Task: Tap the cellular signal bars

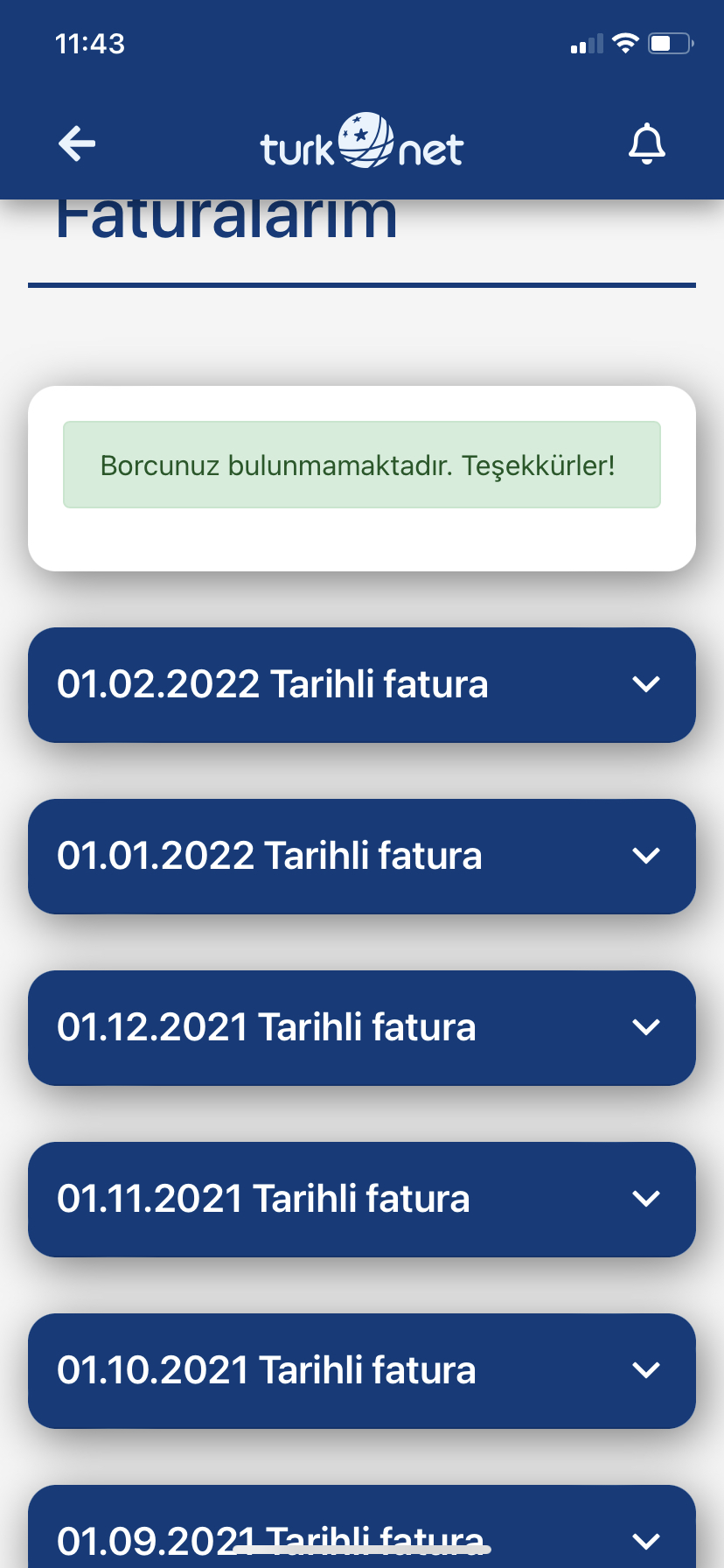Action: pyautogui.click(x=587, y=44)
